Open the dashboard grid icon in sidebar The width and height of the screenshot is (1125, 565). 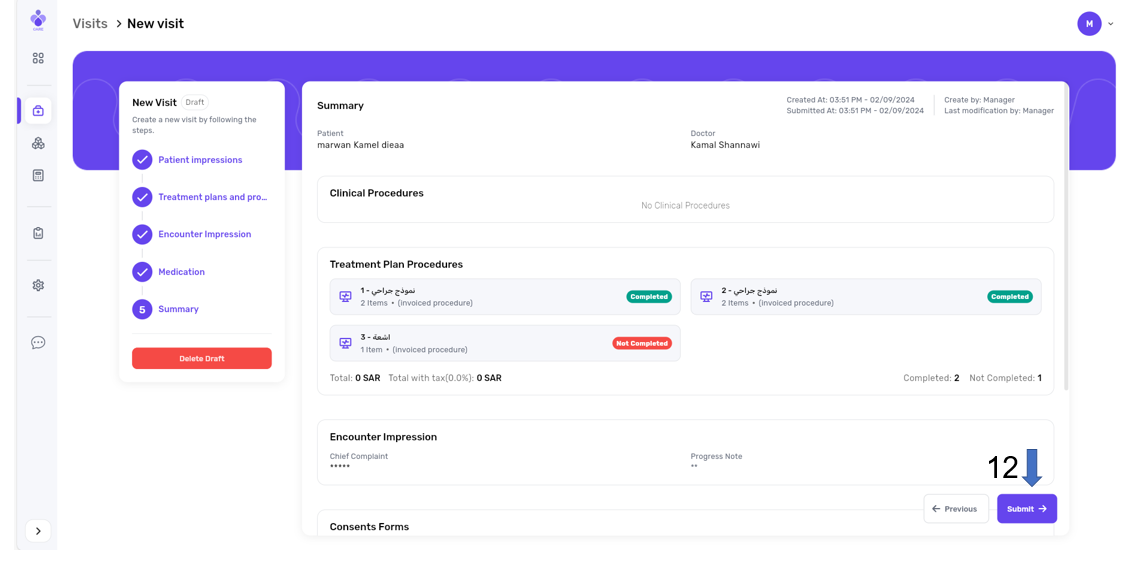[38, 59]
